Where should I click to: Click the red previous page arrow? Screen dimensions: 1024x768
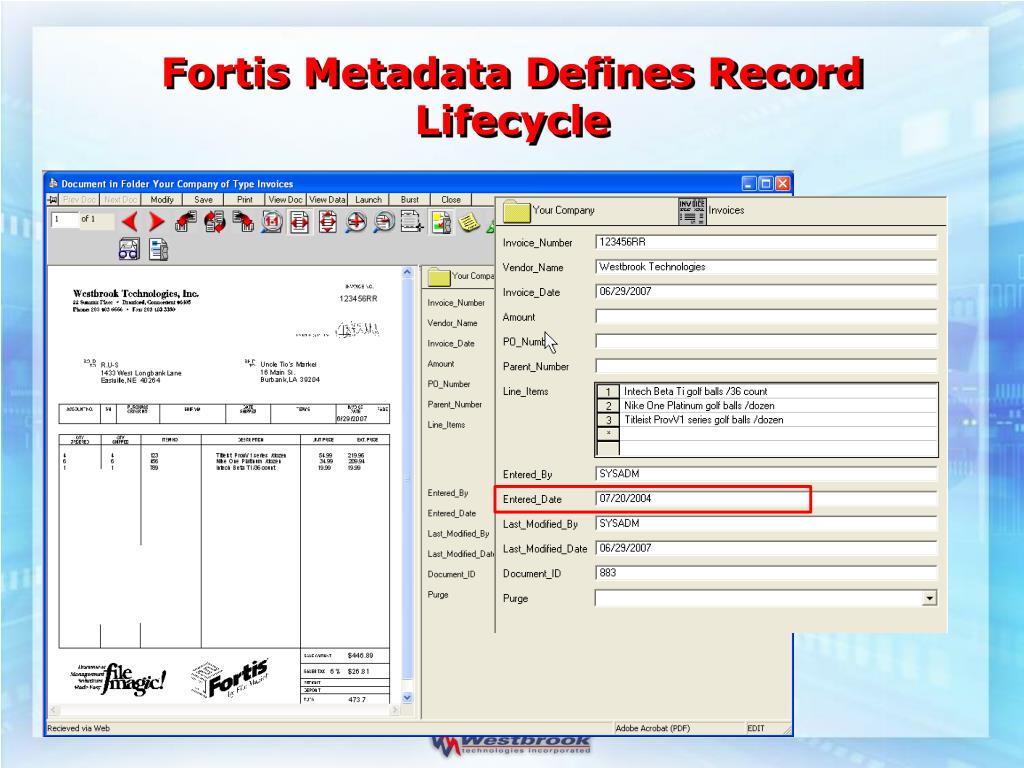pos(129,222)
